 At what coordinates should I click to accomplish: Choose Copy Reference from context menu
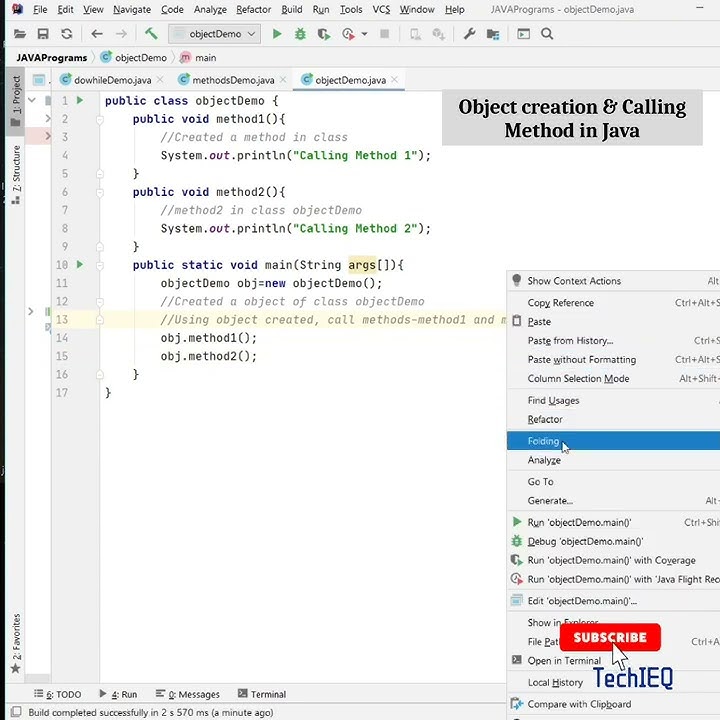(x=613, y=303)
